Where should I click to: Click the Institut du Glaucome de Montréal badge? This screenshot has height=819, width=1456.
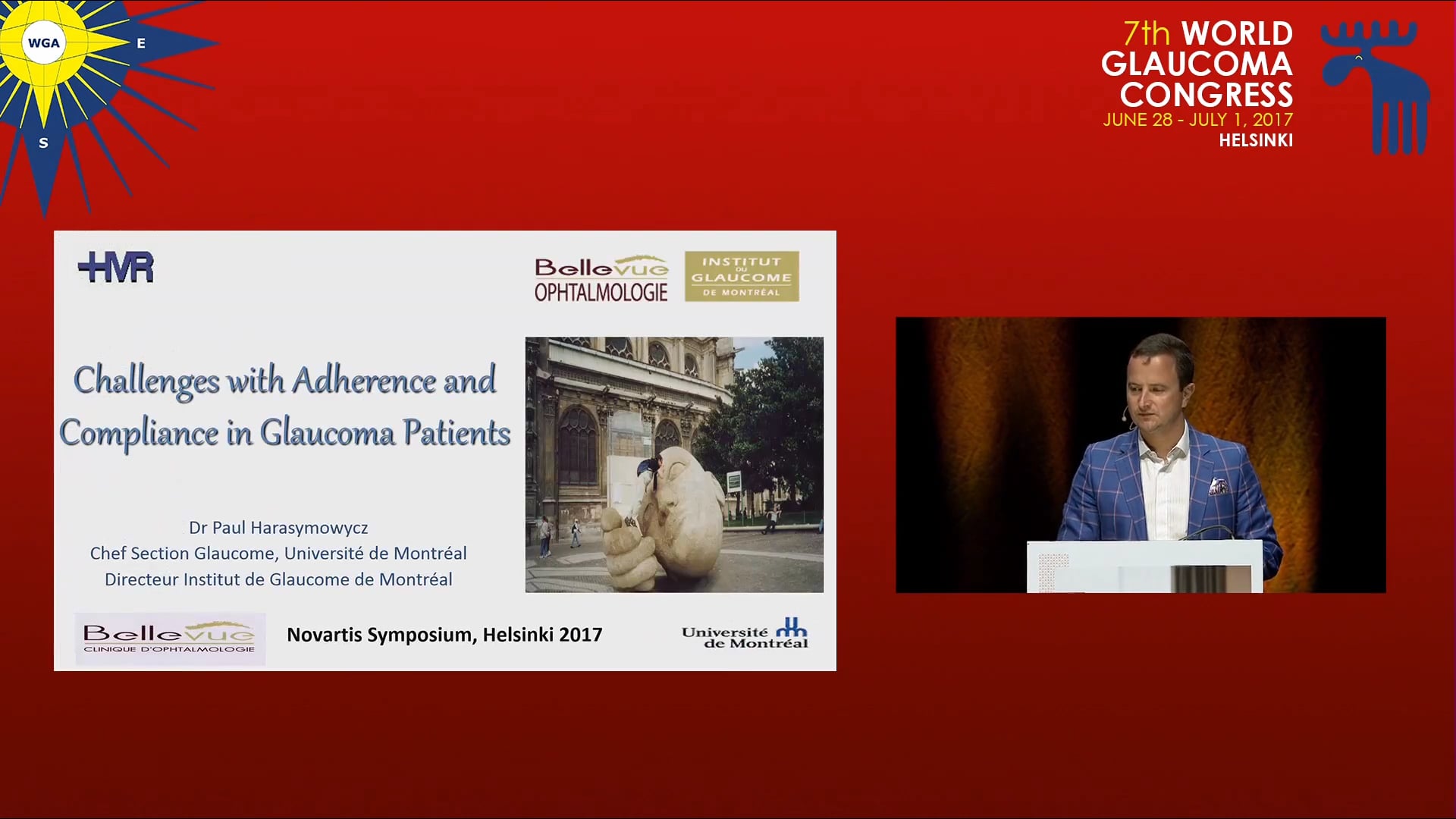click(741, 277)
